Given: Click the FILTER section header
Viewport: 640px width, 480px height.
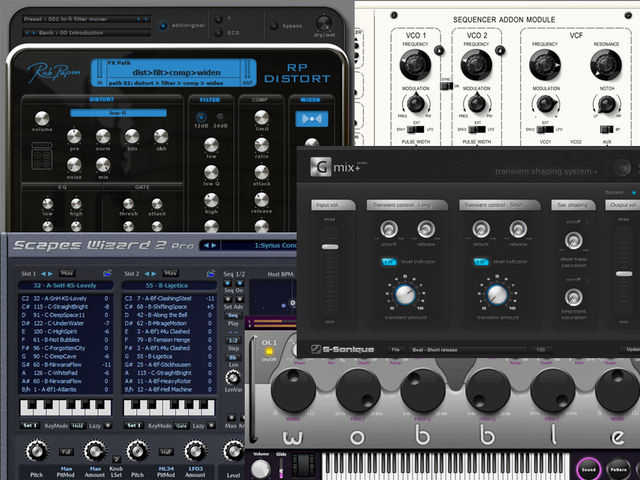Looking at the screenshot, I should tap(210, 100).
